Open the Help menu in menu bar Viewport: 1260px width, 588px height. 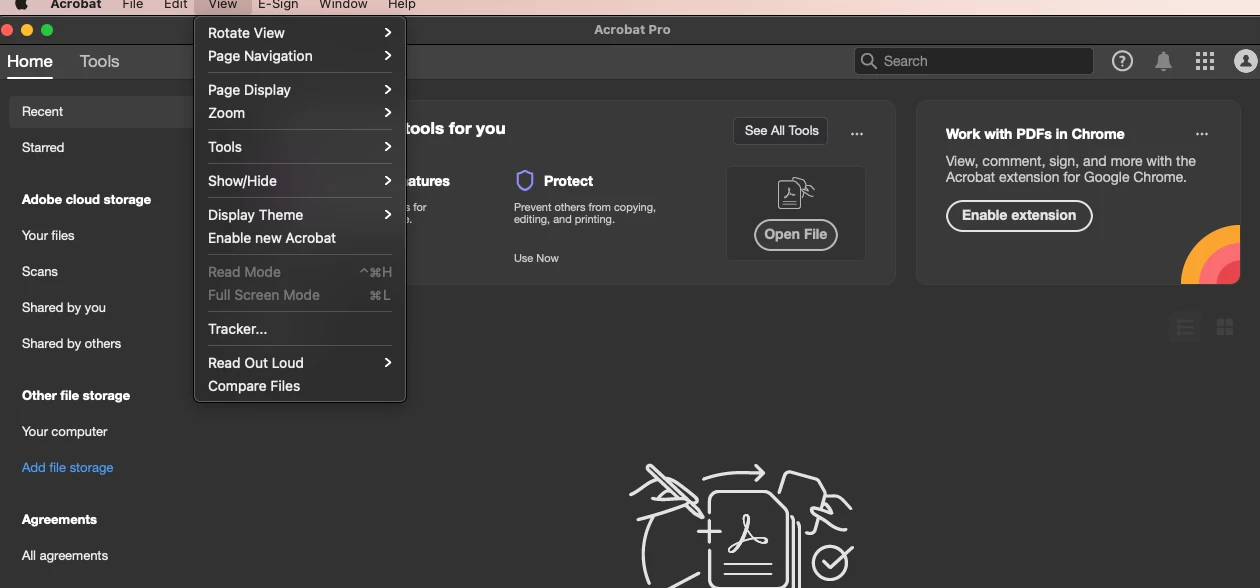[x=401, y=5]
